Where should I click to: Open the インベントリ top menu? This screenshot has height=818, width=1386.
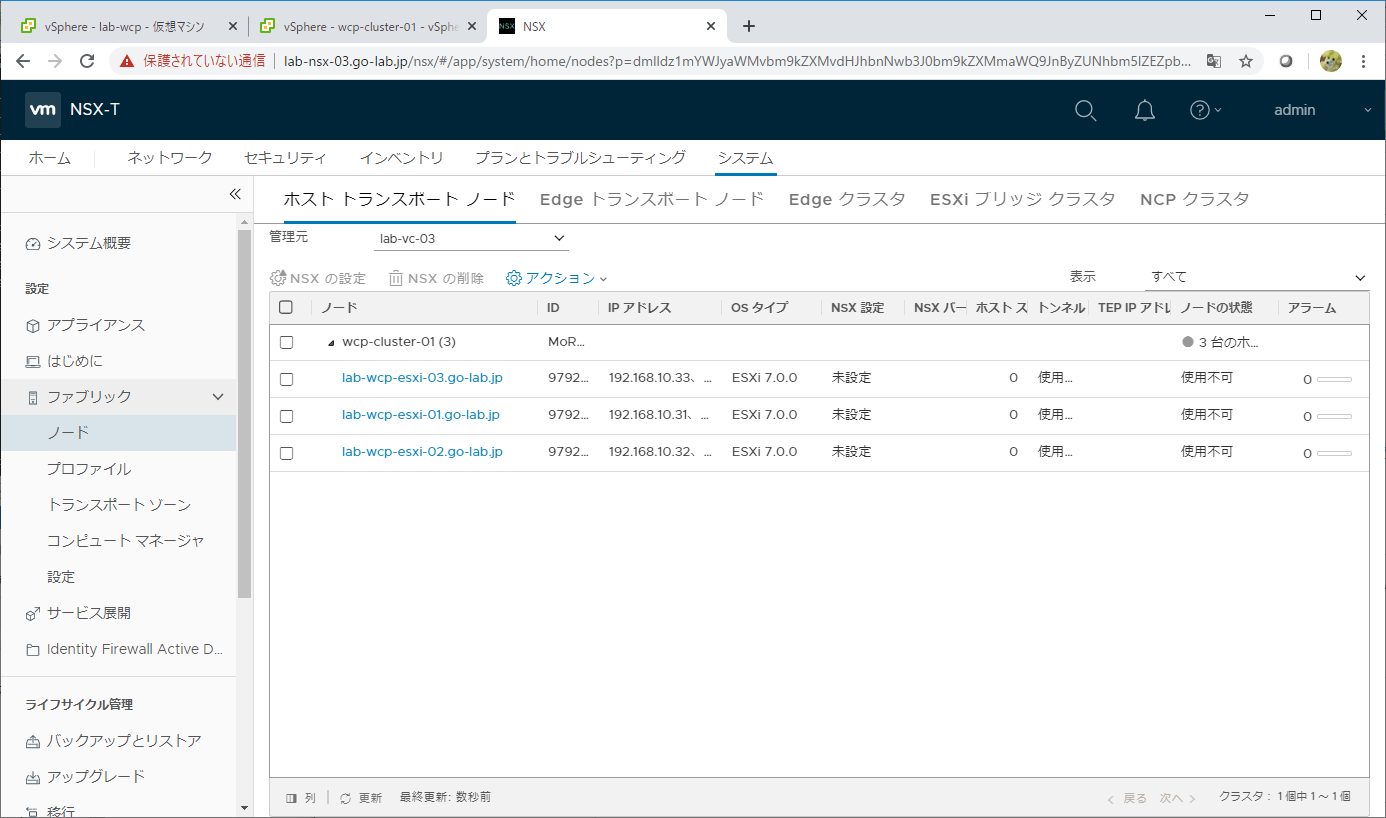[401, 158]
